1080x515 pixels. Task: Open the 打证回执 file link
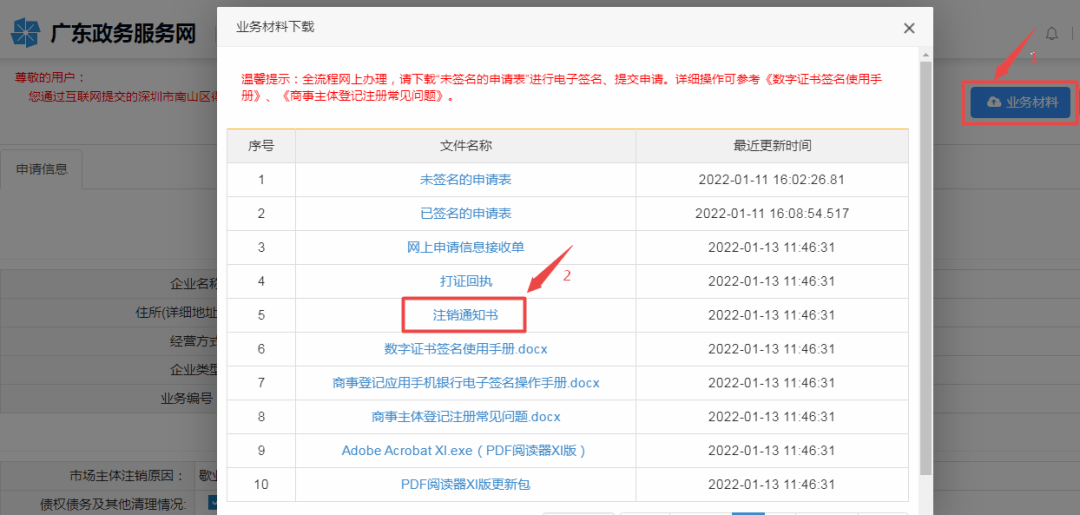pos(466,281)
